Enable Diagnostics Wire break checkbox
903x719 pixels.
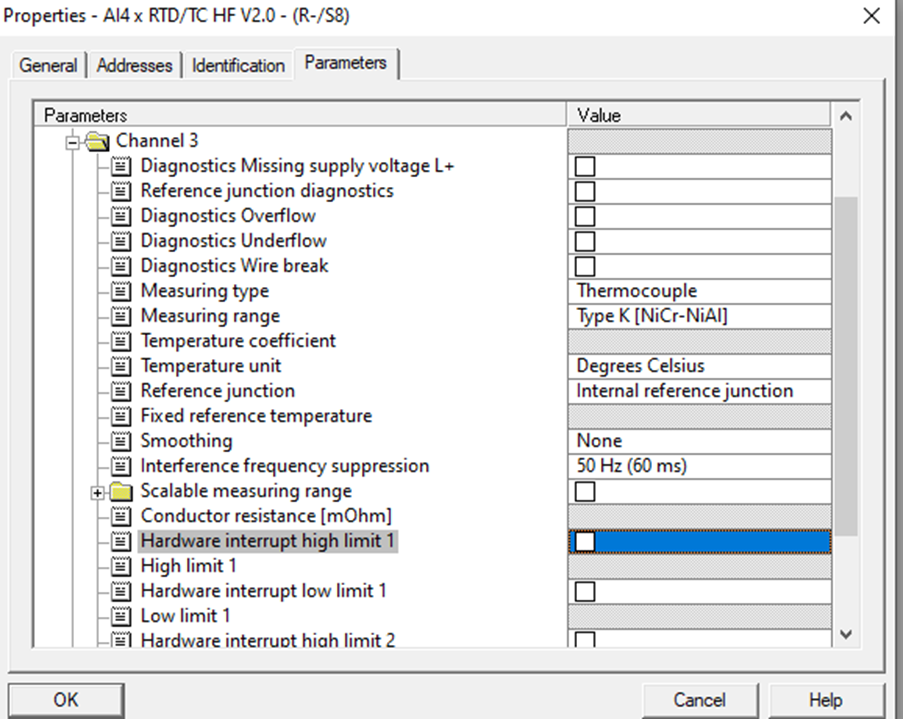(x=585, y=266)
